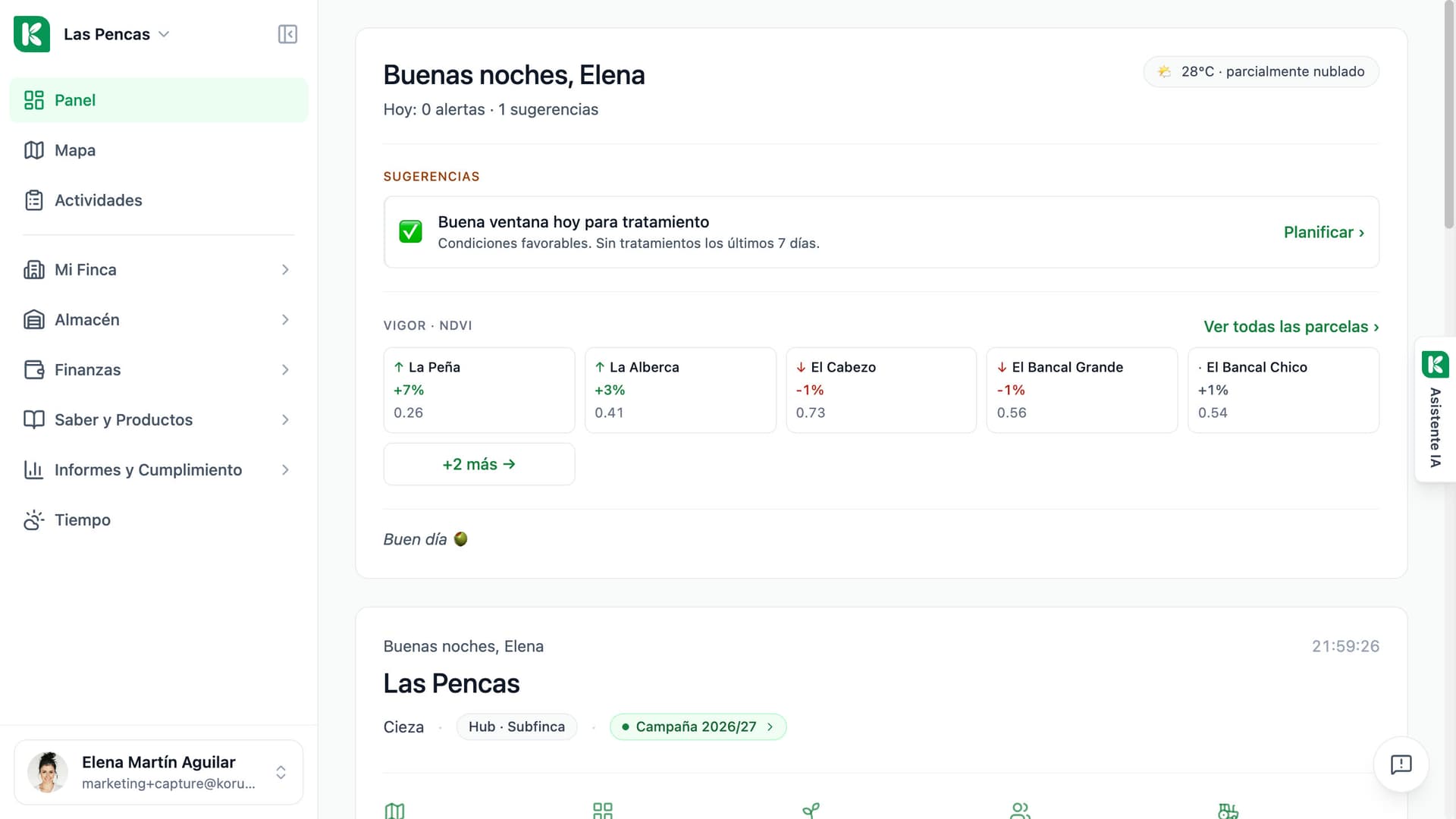The height and width of the screenshot is (819, 1456).
Task: Open the El Bancal Chico NDVI card
Action: 1283,390
